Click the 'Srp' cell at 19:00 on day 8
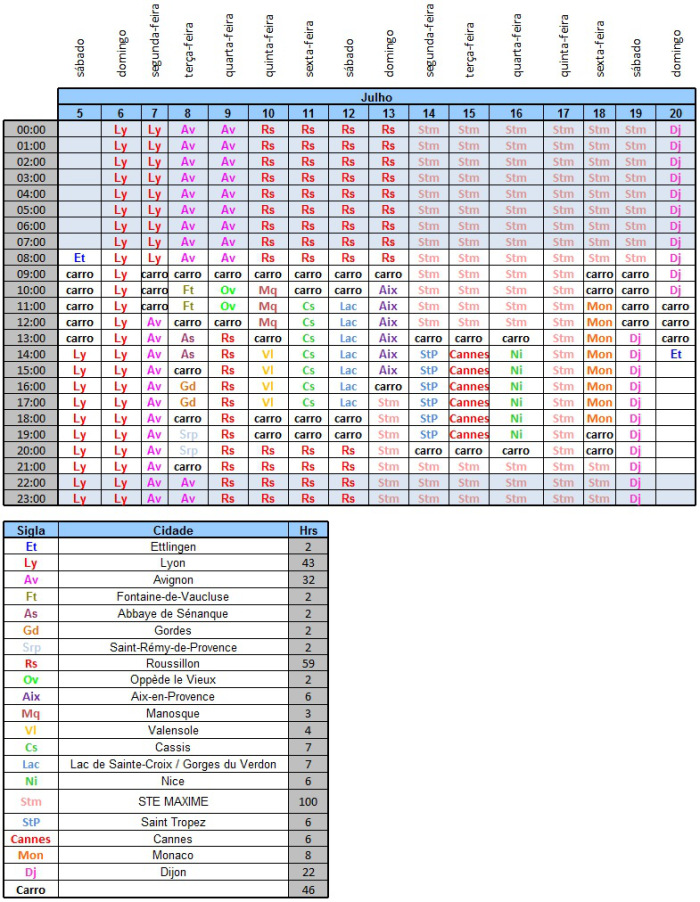 [x=188, y=434]
